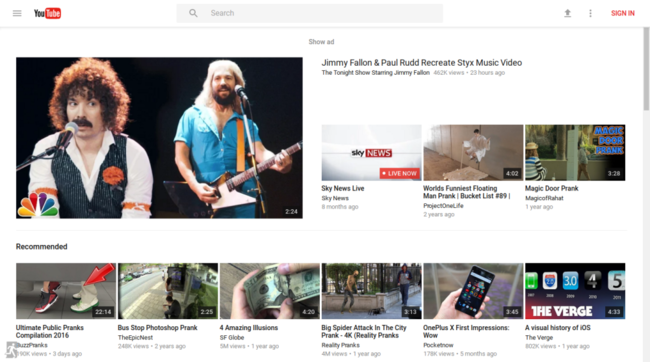Screen dimensions: 650x362
Task: Open the three-dot settings menu
Action: click(590, 13)
